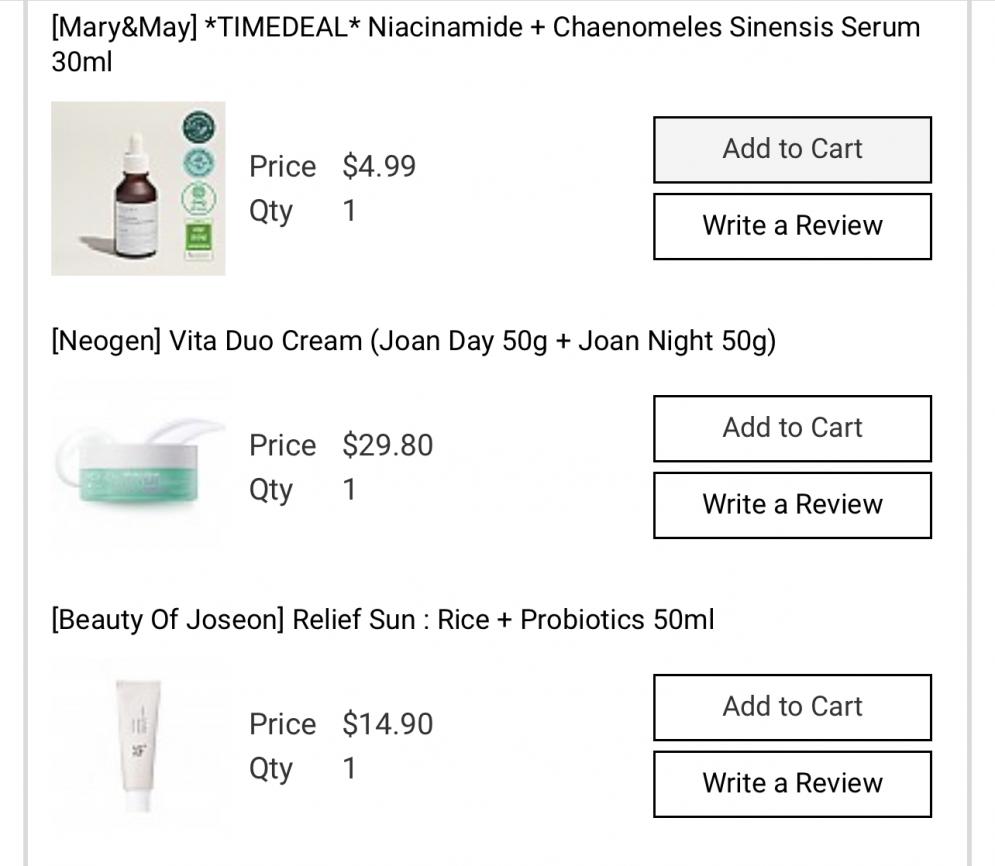Add the Mary&May Niacinamide Serum to cart

(792, 150)
